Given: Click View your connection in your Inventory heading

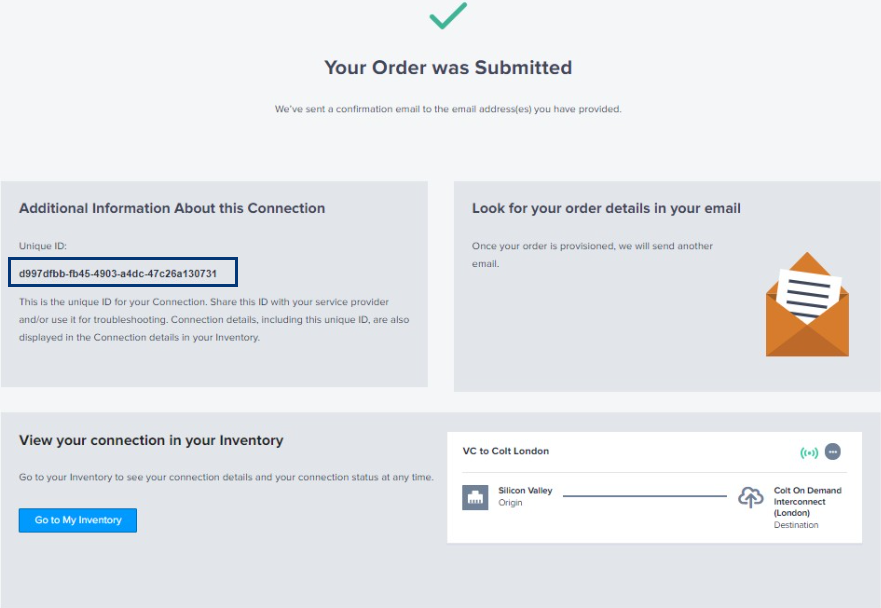Looking at the screenshot, I should (151, 441).
